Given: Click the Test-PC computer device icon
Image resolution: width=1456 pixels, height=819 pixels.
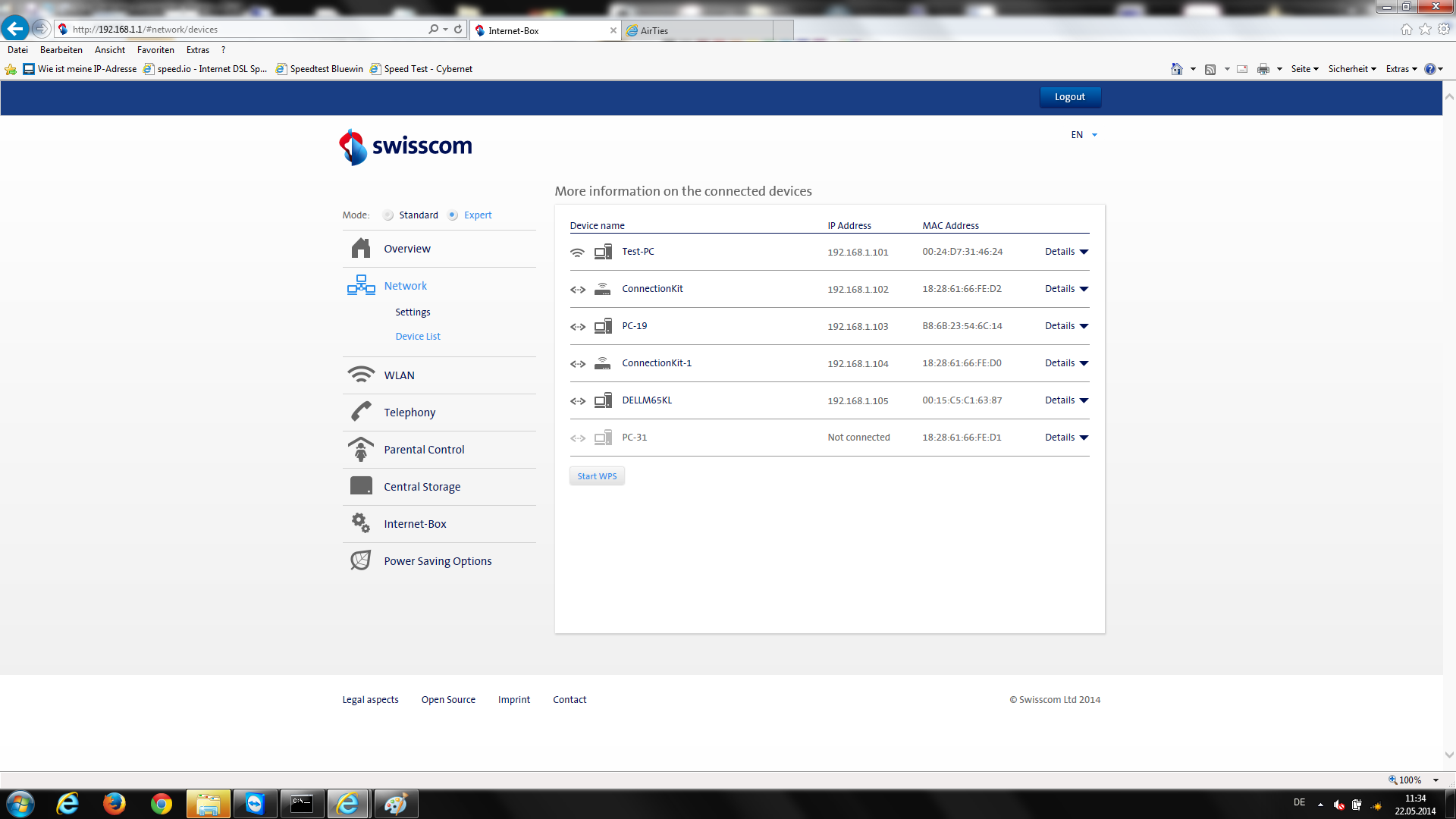Looking at the screenshot, I should click(x=603, y=252).
